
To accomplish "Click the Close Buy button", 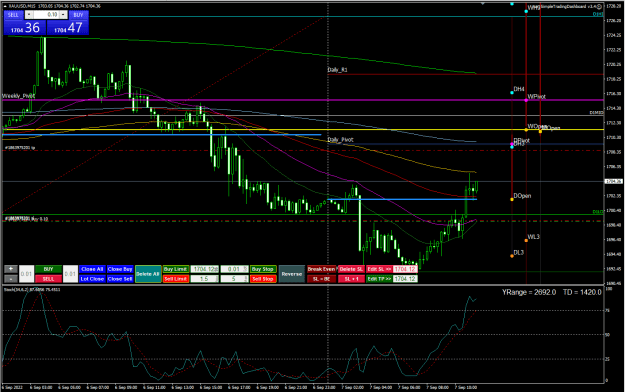I will [120, 269].
